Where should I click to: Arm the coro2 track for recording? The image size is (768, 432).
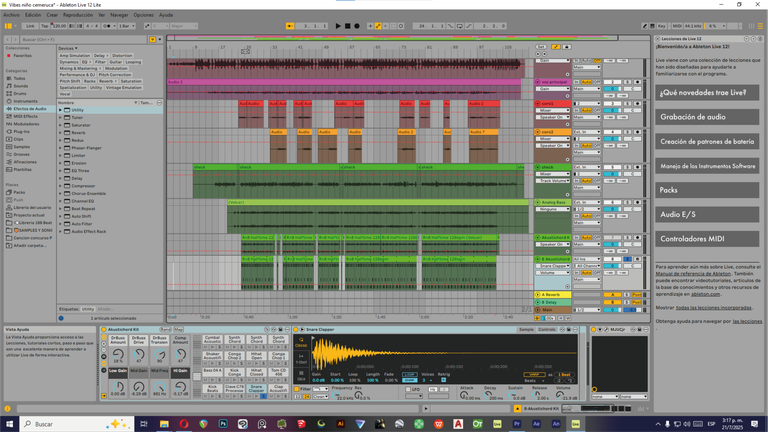point(637,132)
